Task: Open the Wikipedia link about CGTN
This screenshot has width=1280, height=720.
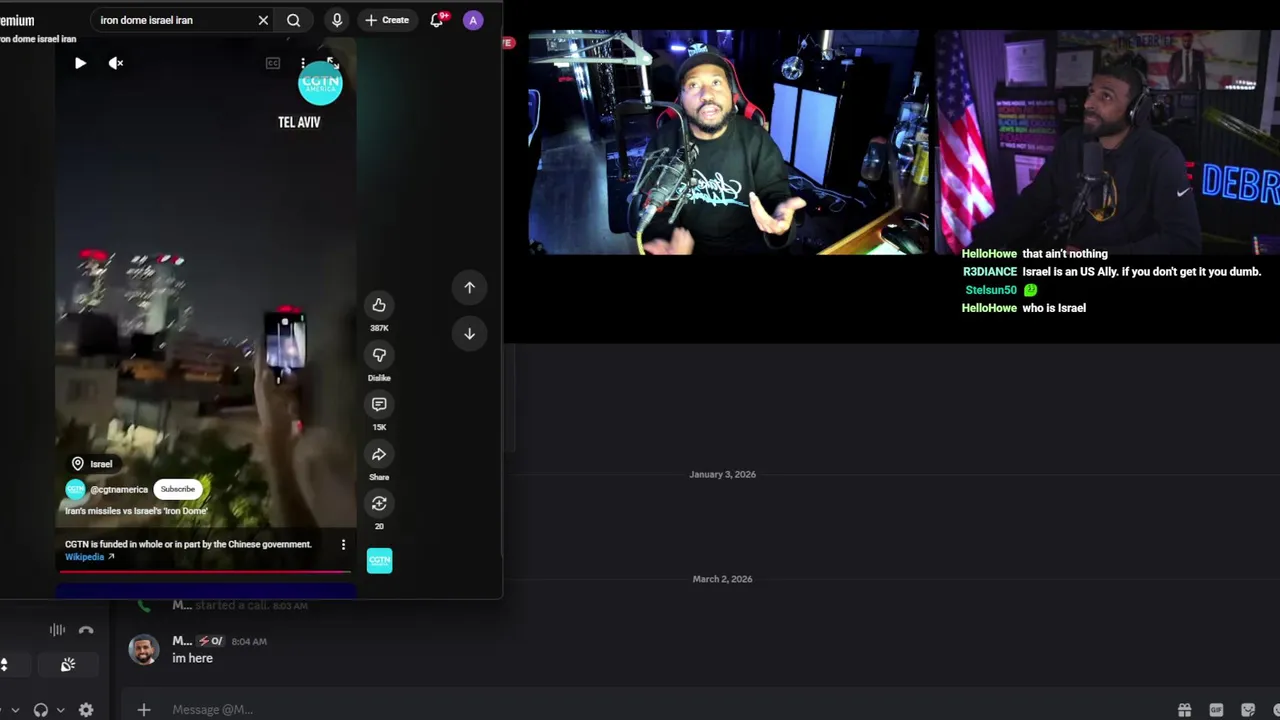Action: 90,557
